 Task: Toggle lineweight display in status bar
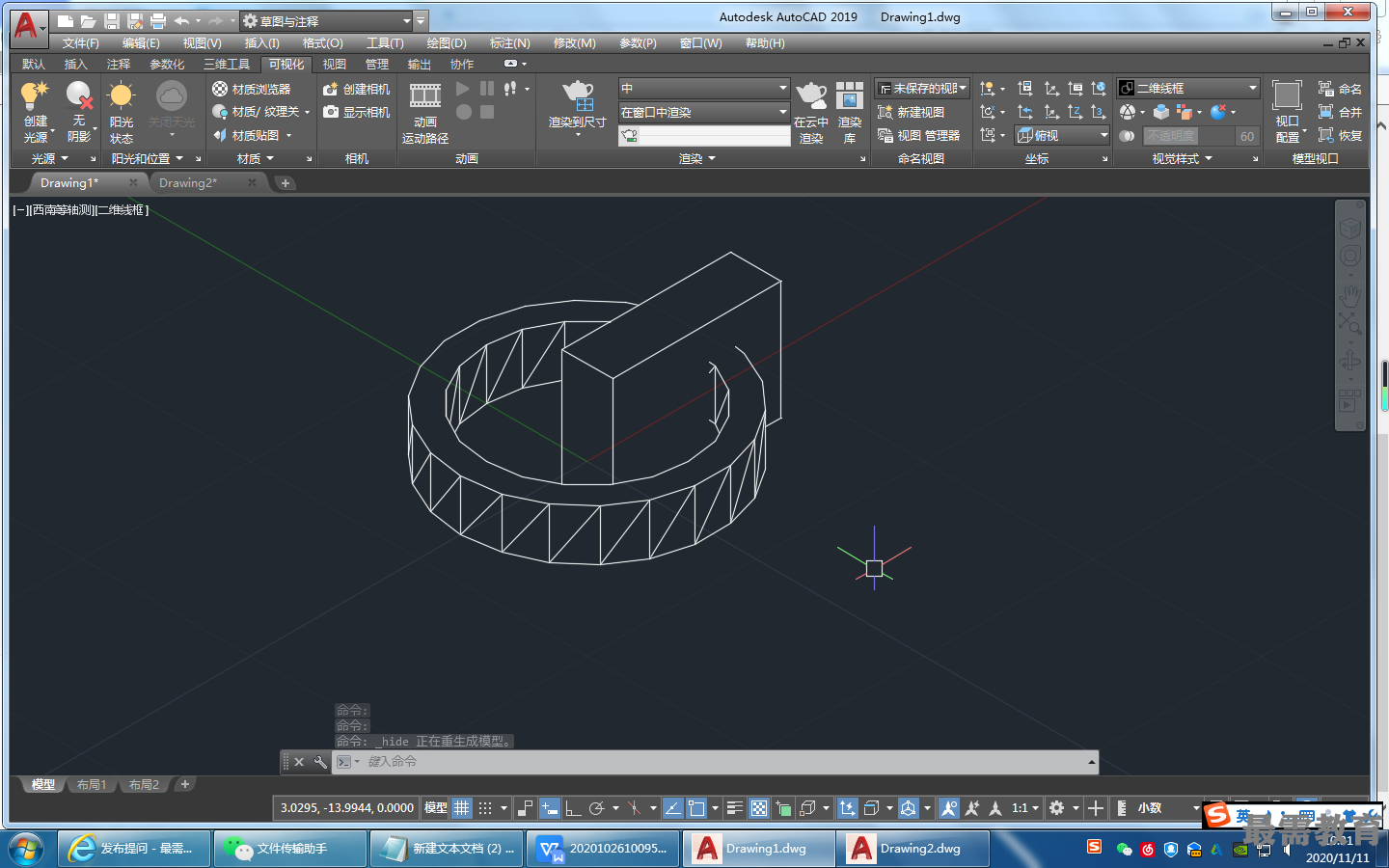click(734, 808)
